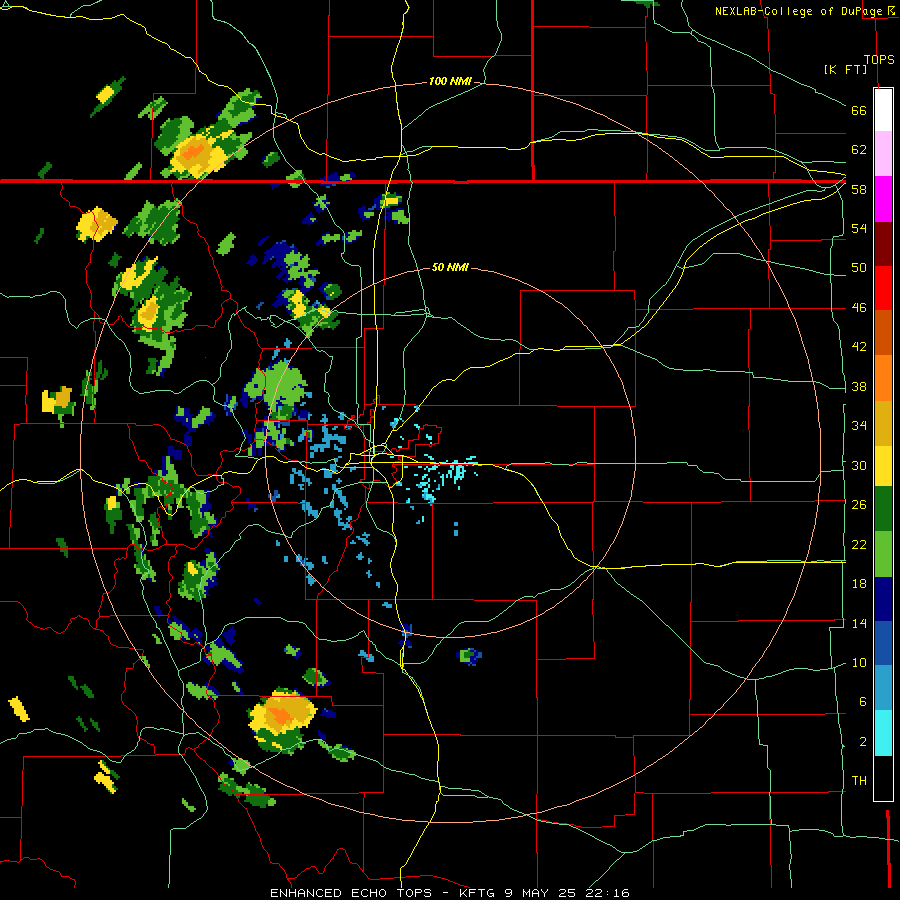Click the legend scale value 58
Screen dimensions: 900x900
[x=859, y=189]
